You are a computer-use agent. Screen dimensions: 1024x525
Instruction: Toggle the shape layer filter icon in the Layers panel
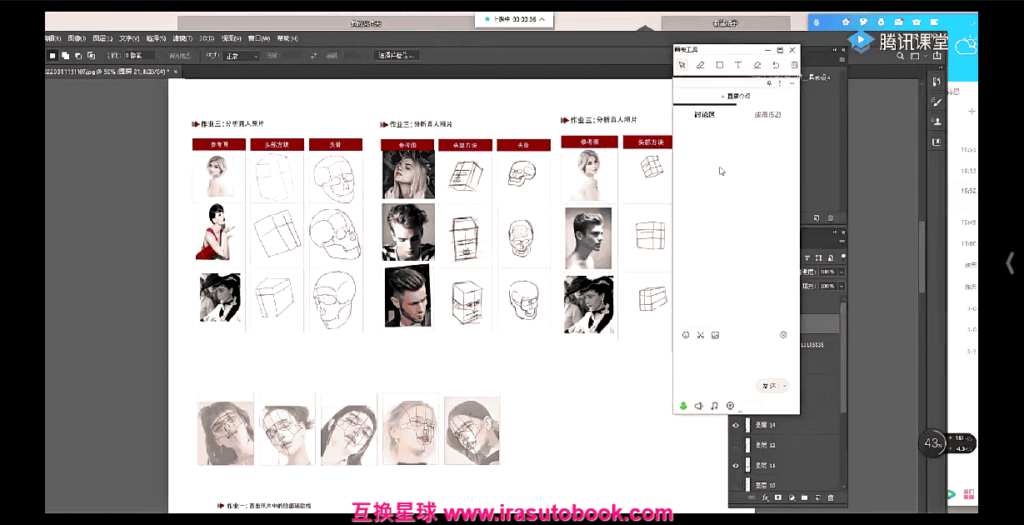(819, 258)
